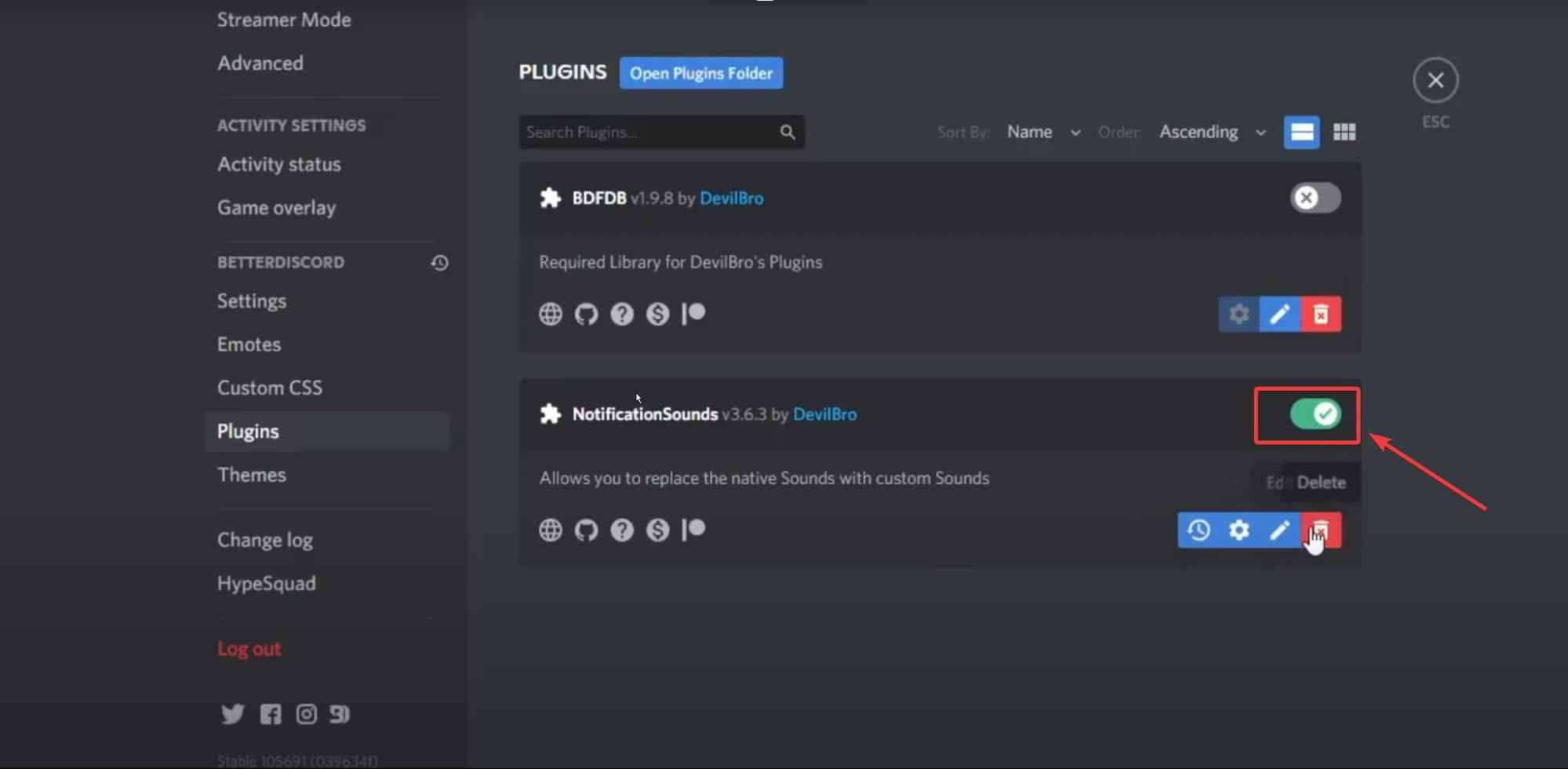This screenshot has width=1568, height=769.
Task: Open Patreon link for NotificationSounds plugin
Action: (693, 530)
